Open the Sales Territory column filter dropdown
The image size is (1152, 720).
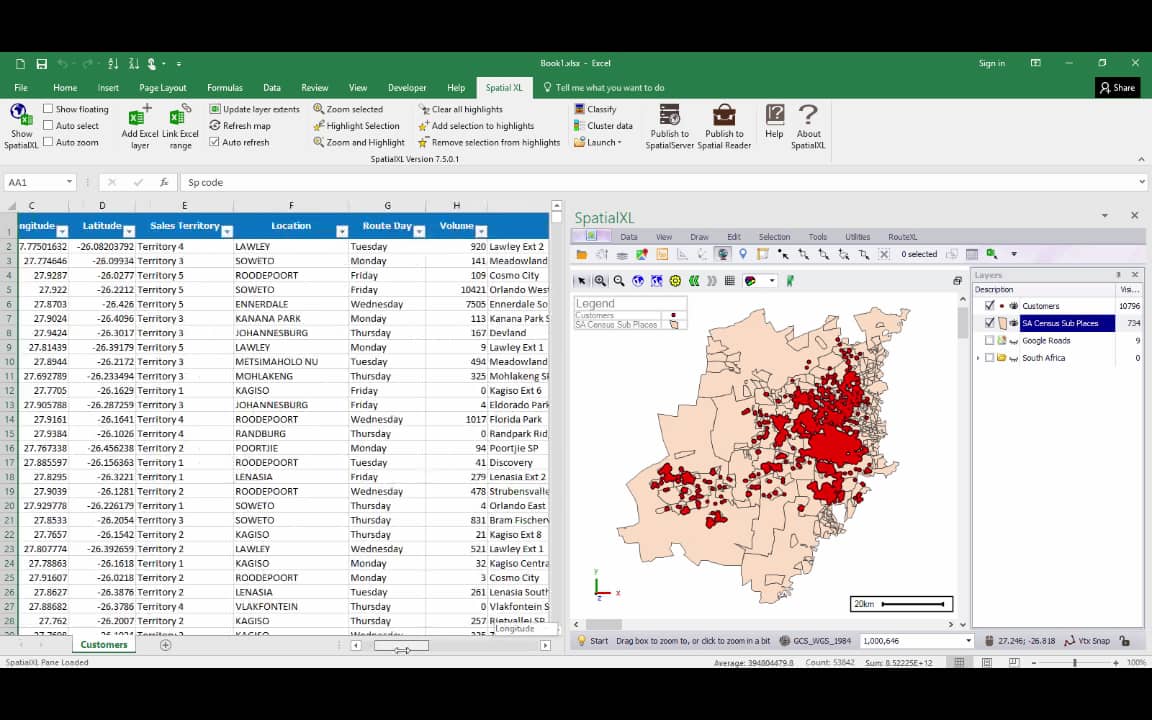point(226,231)
